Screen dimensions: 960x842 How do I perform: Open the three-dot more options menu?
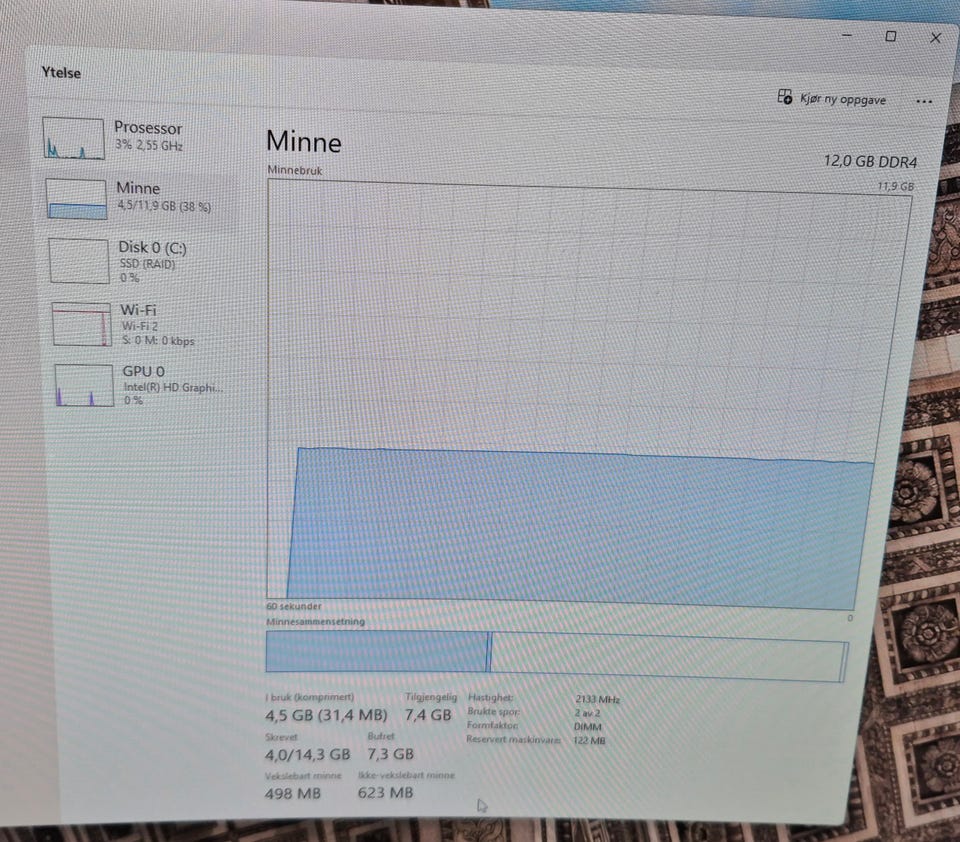(924, 102)
